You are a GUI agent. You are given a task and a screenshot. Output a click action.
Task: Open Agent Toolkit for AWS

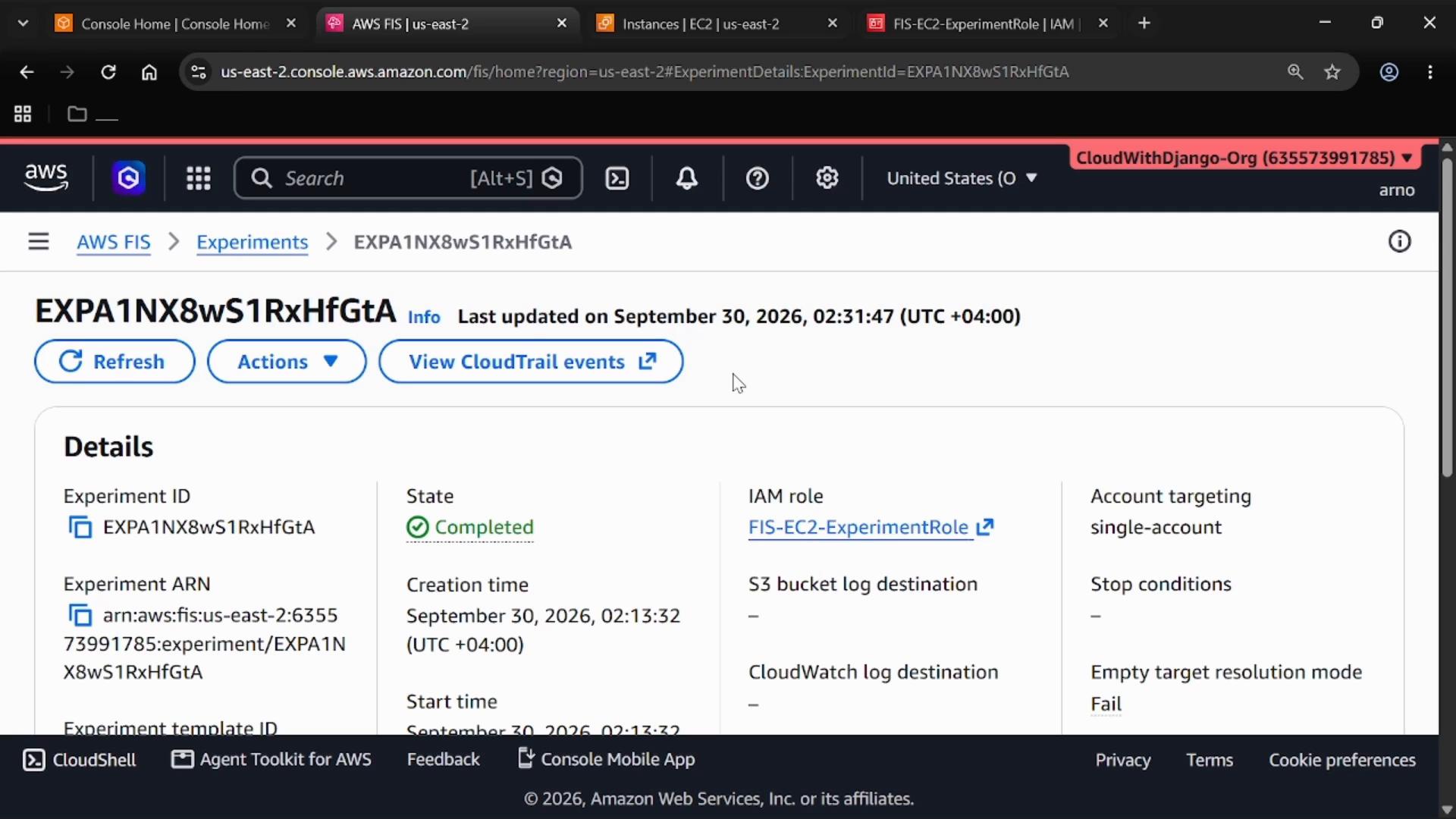click(x=271, y=760)
